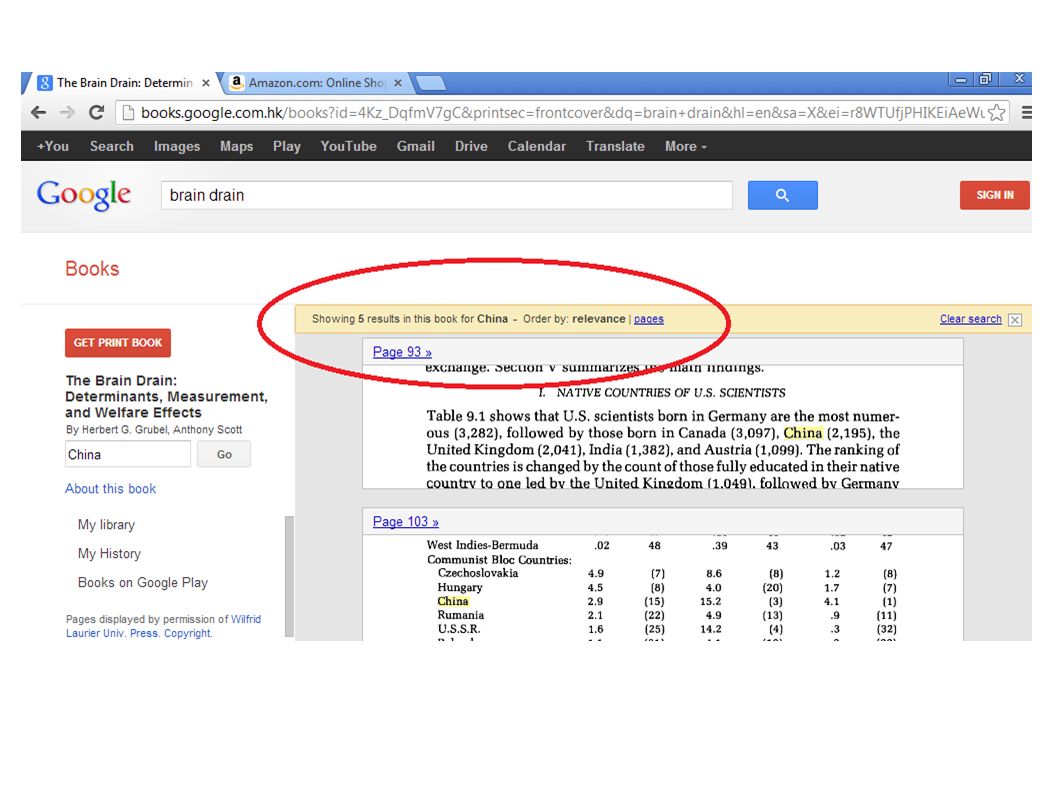Open Maps in the Google bar
The image size is (1058, 793).
tap(236, 146)
